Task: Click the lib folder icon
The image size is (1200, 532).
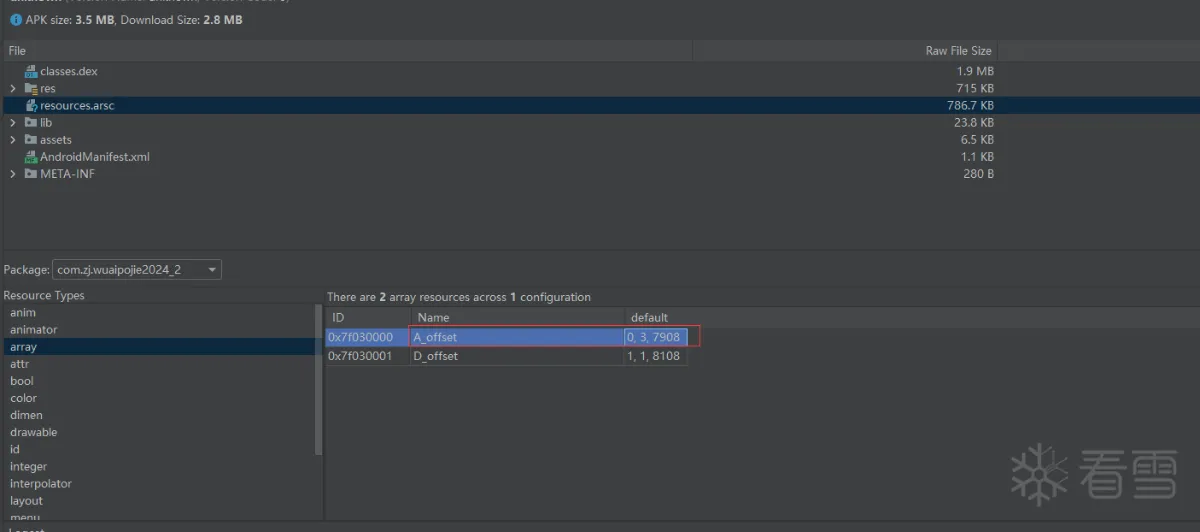Action: [31, 123]
